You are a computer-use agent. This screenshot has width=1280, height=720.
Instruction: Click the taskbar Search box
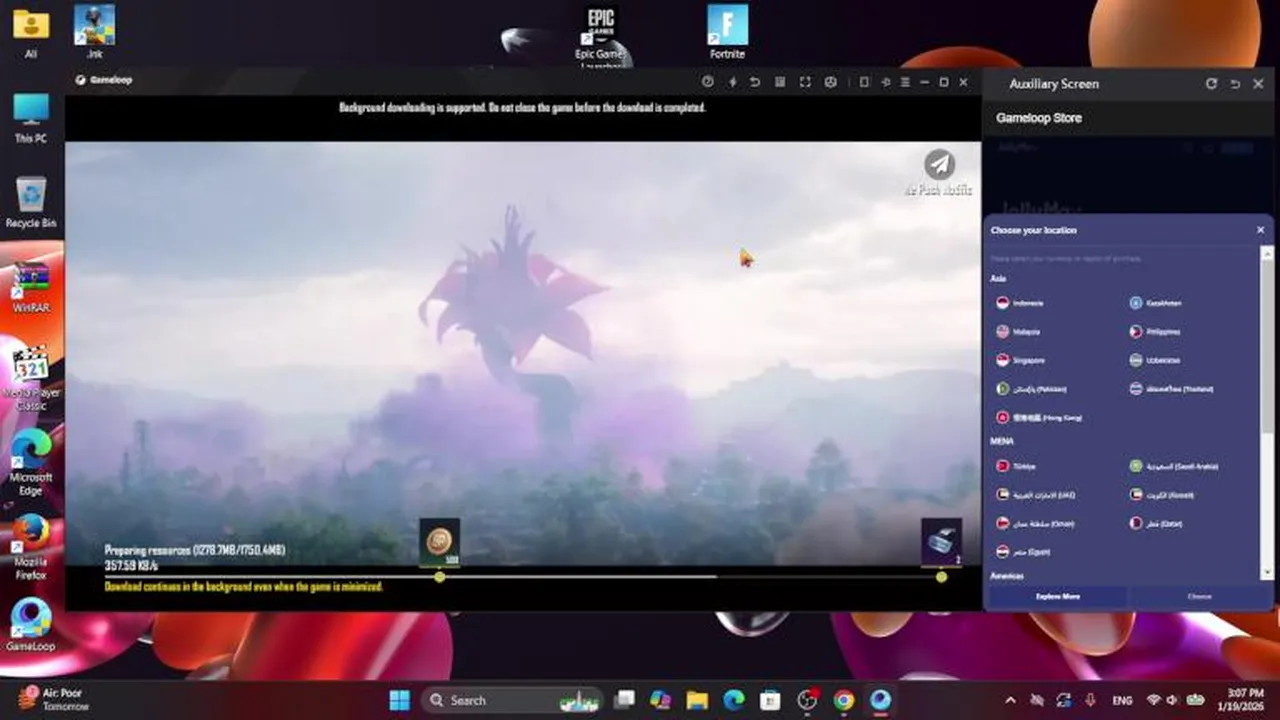click(x=512, y=700)
